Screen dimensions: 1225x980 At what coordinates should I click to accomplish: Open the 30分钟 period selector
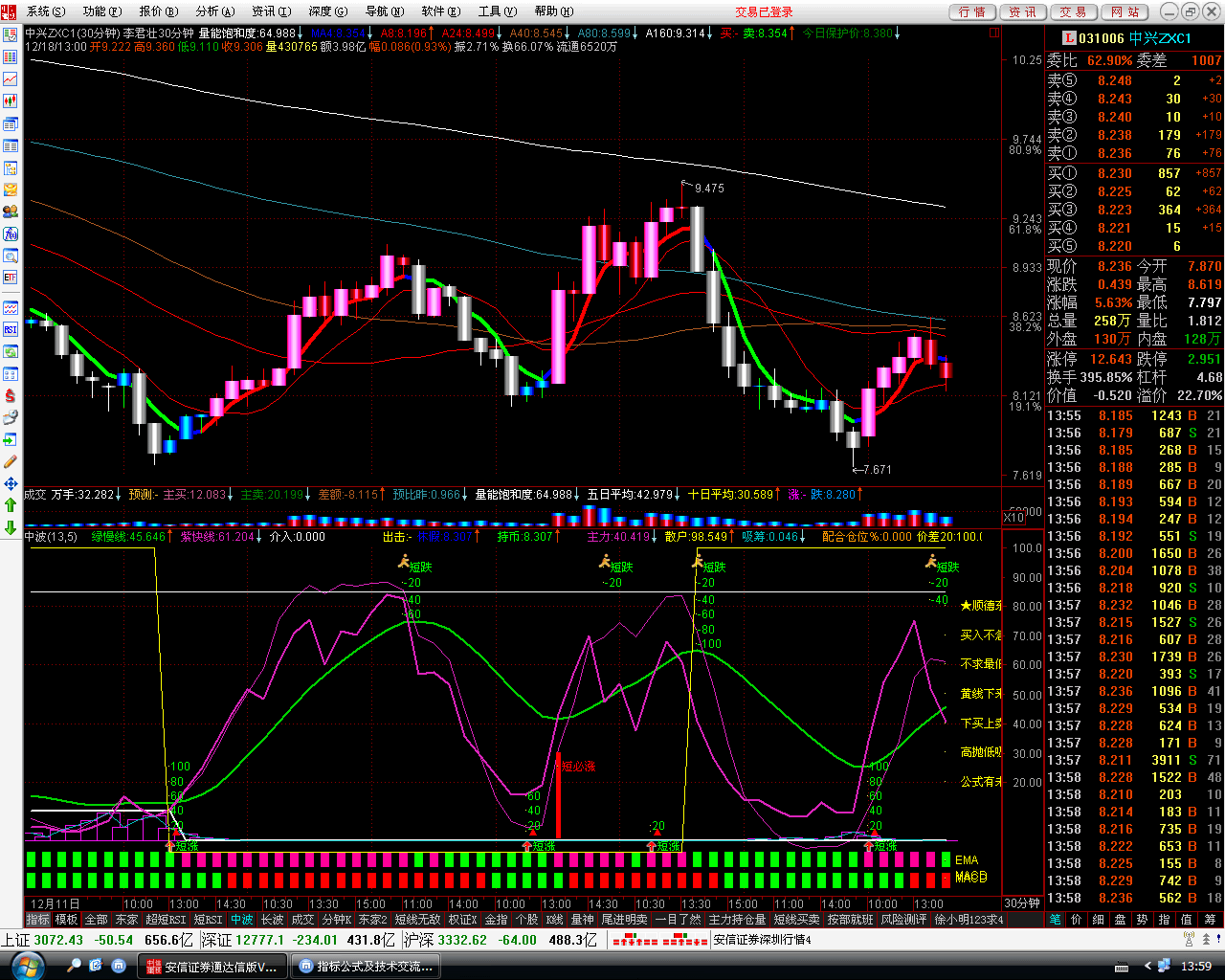[1022, 903]
